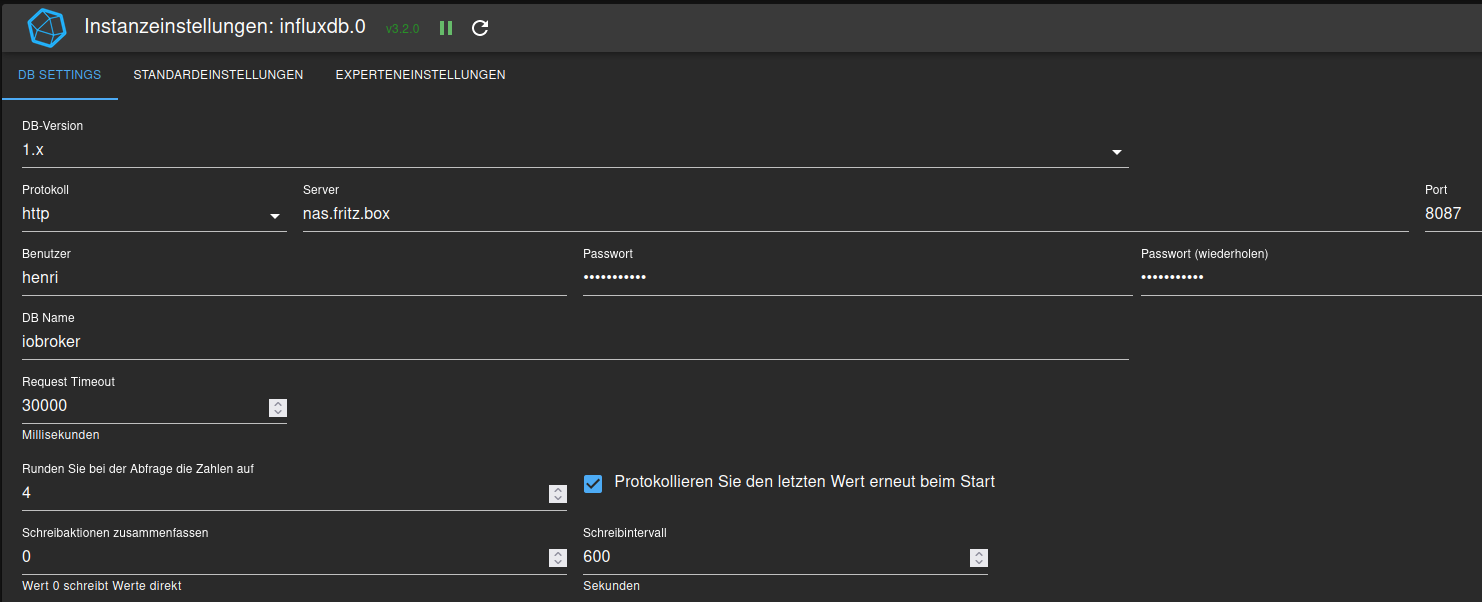Click the Passwort (wiederholen) field

coord(1311,278)
